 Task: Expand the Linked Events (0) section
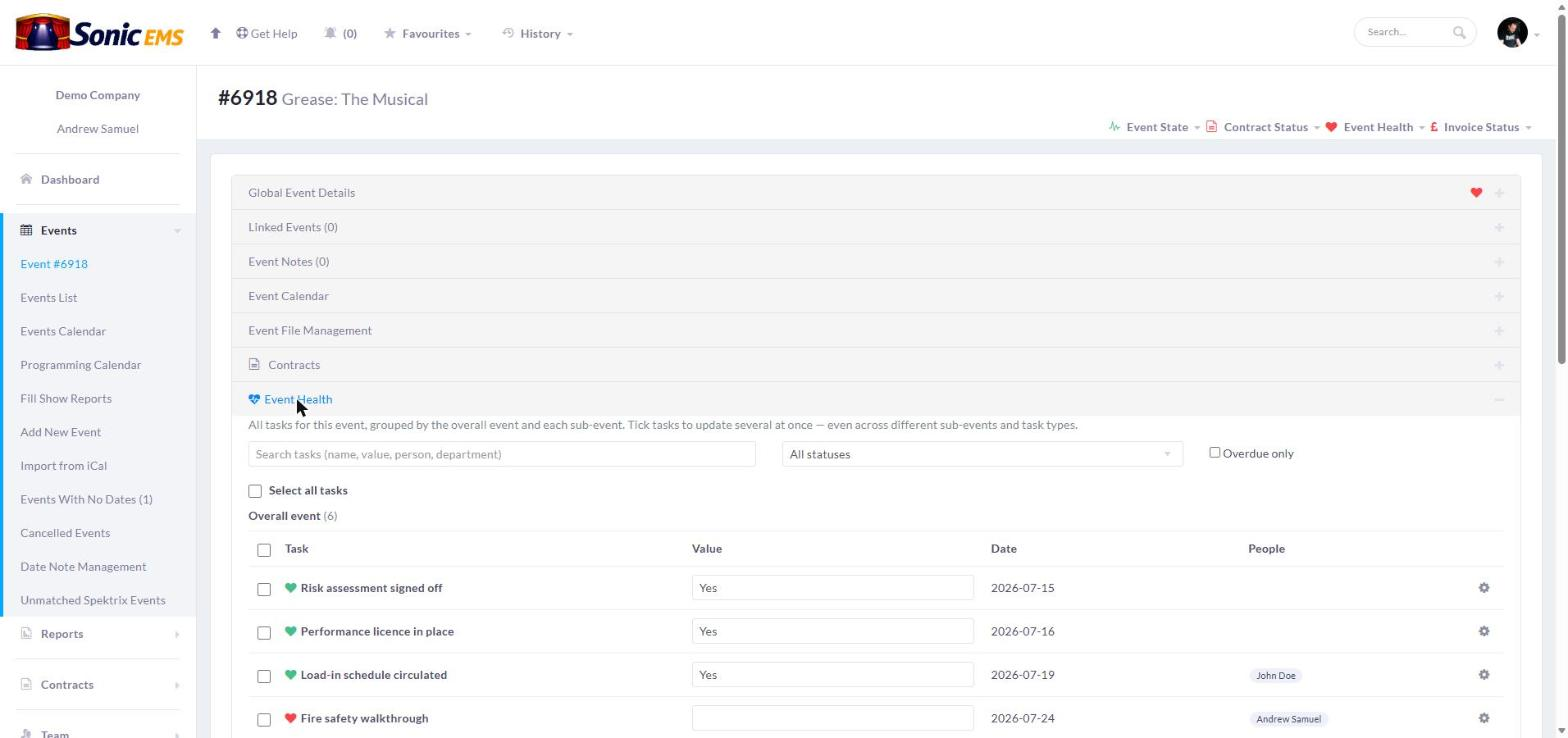pyautogui.click(x=876, y=227)
